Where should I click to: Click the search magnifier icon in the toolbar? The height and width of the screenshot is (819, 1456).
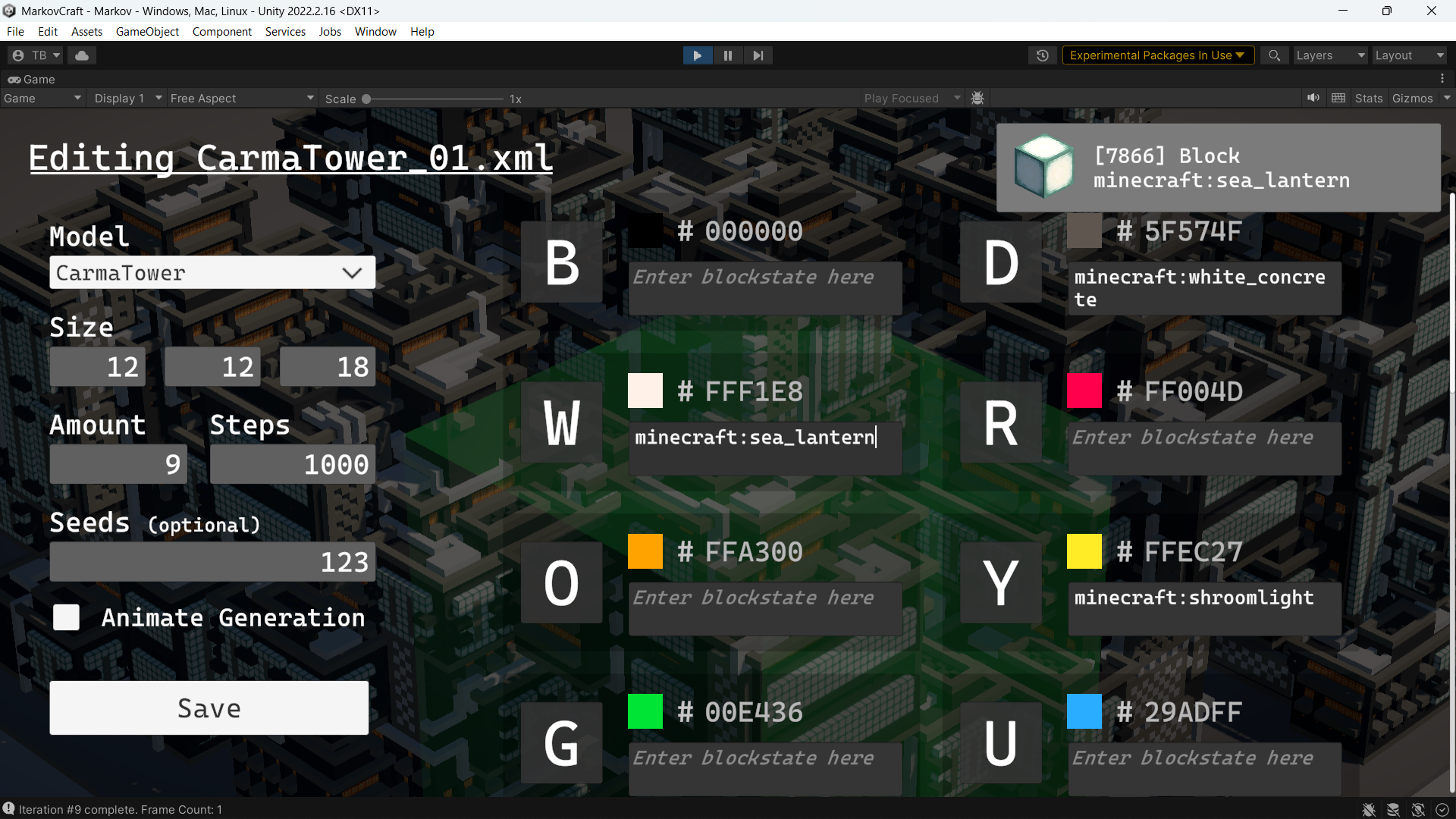click(1274, 55)
